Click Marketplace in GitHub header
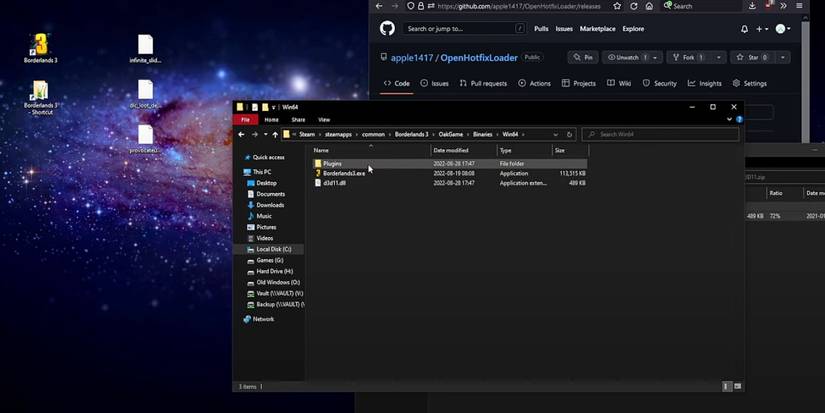This screenshot has width=825, height=413. (597, 29)
